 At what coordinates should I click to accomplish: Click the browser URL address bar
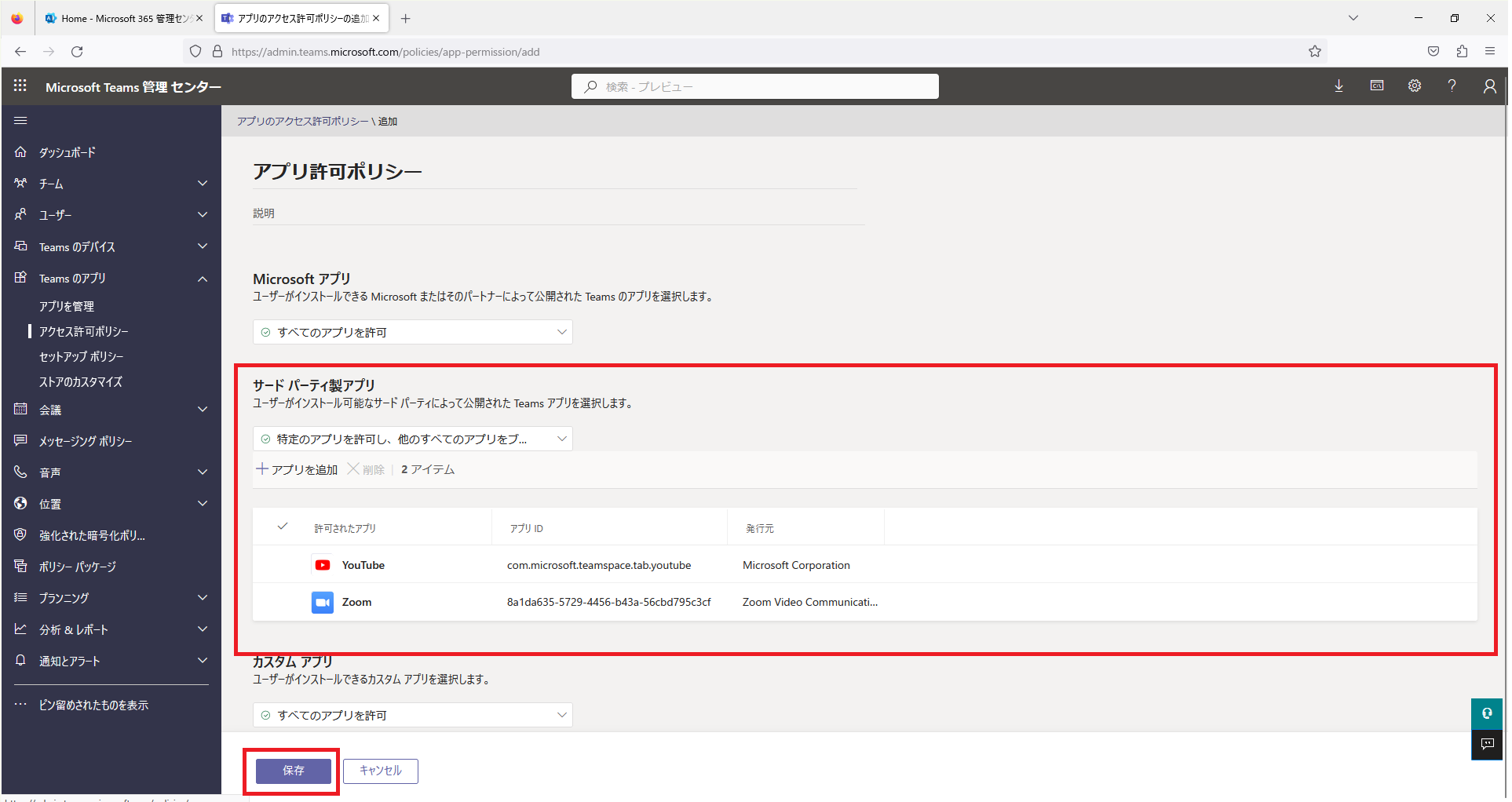click(x=754, y=52)
